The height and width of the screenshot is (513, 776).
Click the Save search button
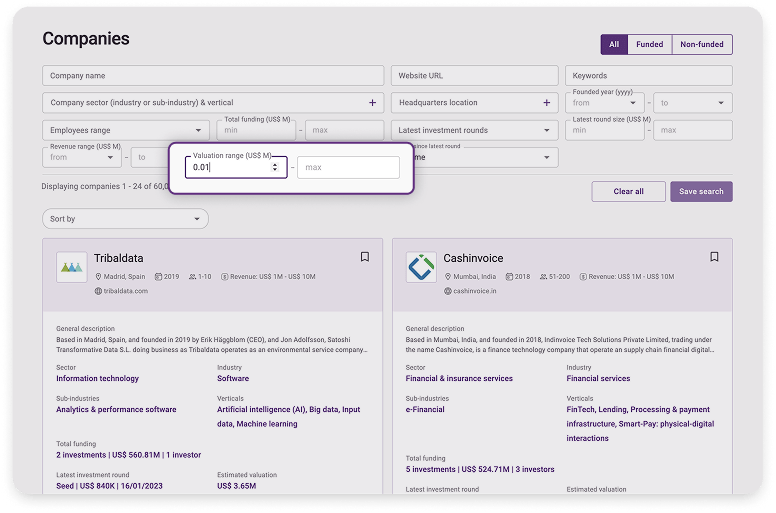(x=701, y=191)
